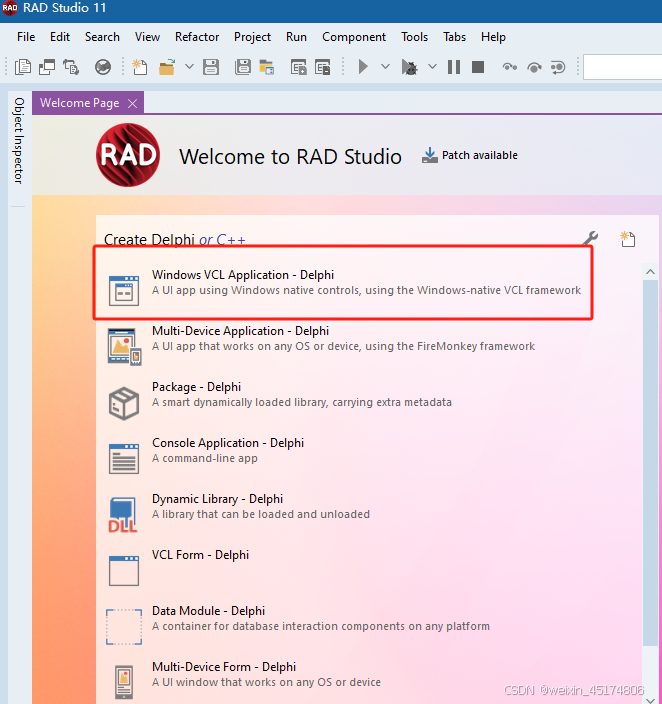Click the DLL Dynamic Library icon
Screen dimensions: 662x704
click(x=123, y=515)
